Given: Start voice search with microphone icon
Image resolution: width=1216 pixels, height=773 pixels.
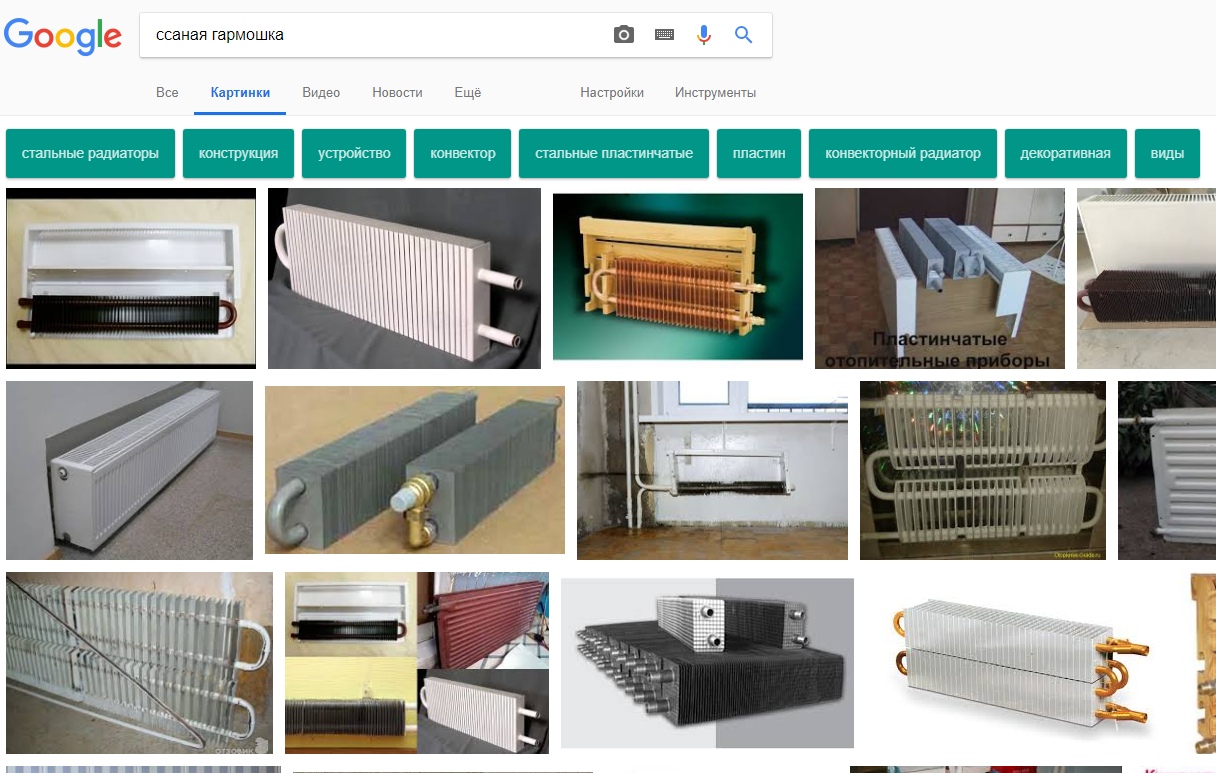Looking at the screenshot, I should point(704,35).
